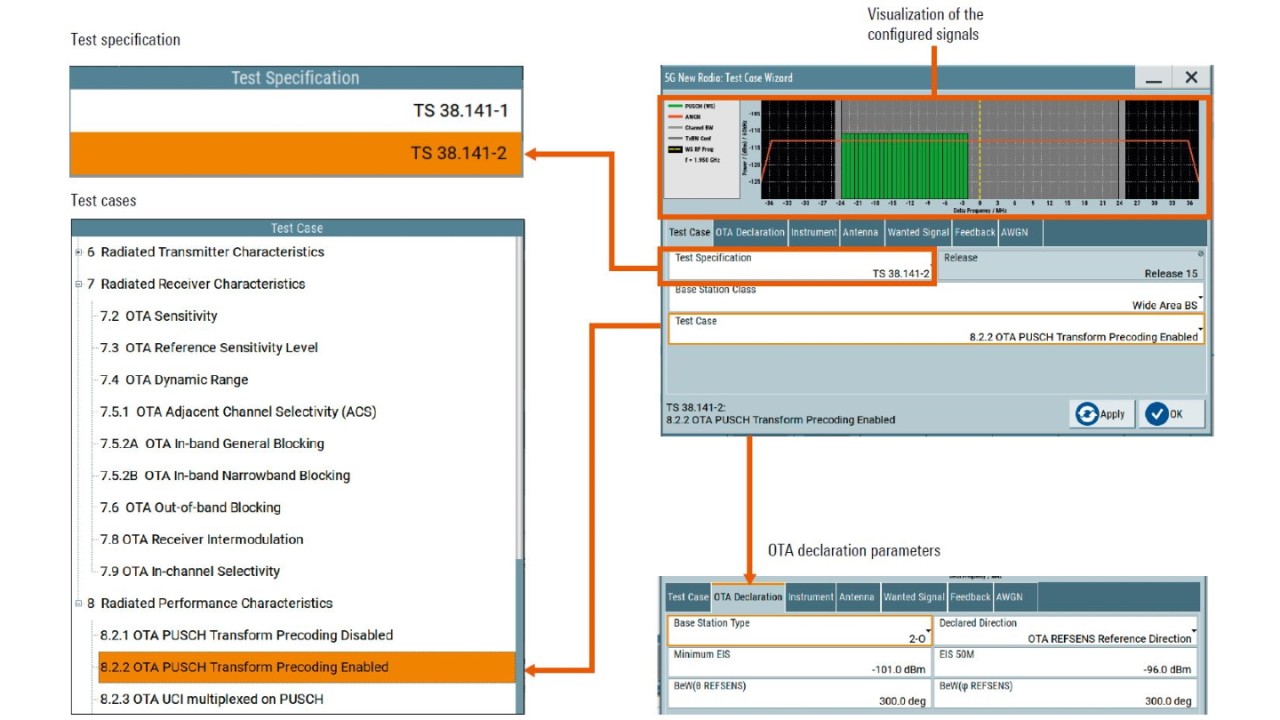The height and width of the screenshot is (720, 1280).
Task: Edit the Minimum EIS value field
Action: point(799,661)
